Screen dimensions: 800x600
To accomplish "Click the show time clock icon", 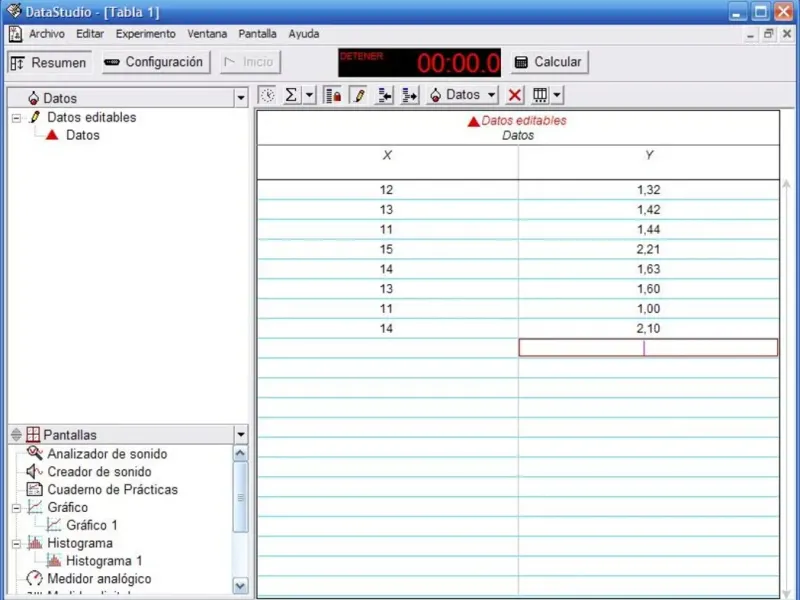I will pos(267,95).
